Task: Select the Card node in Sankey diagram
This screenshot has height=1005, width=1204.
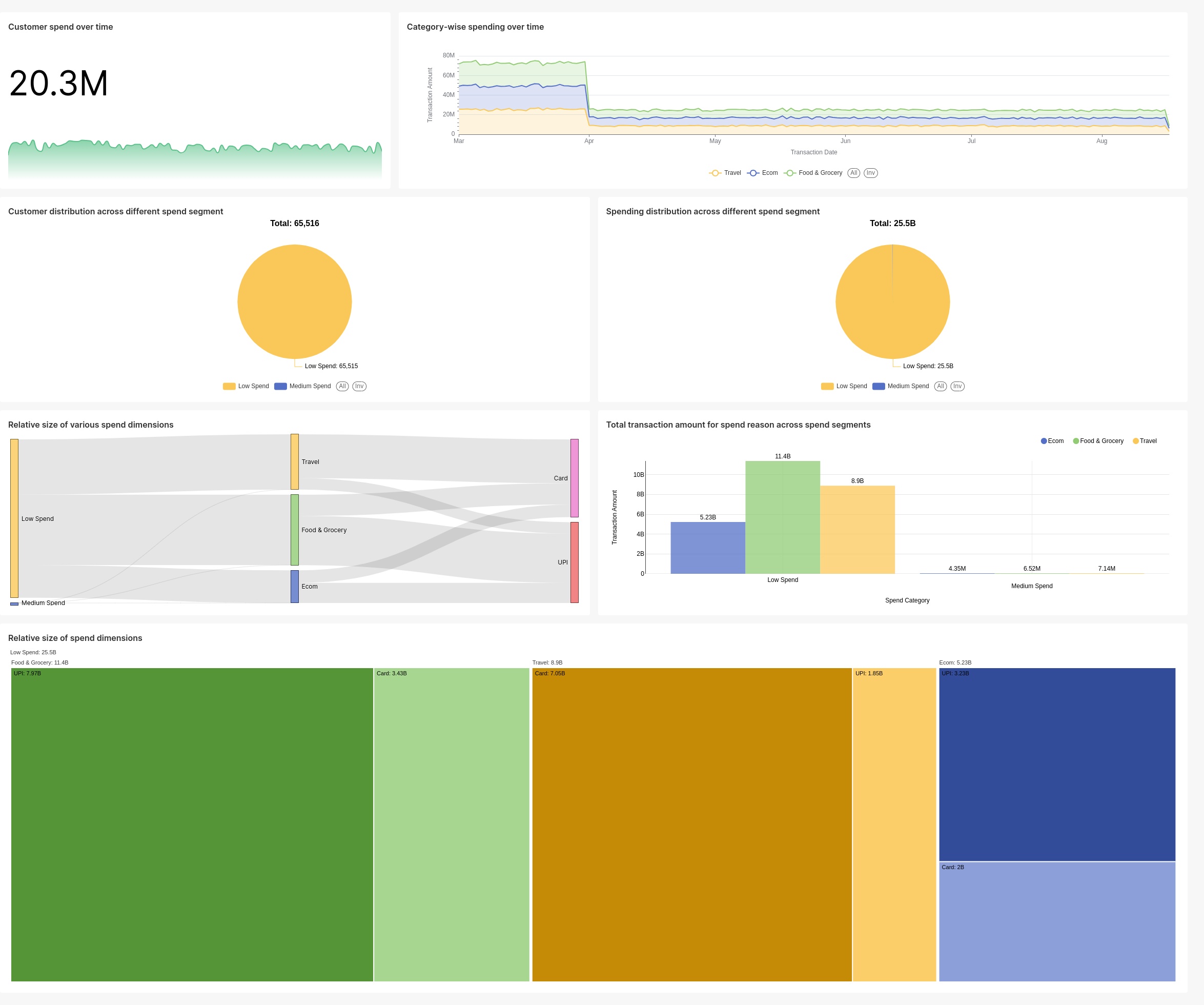Action: click(x=575, y=478)
